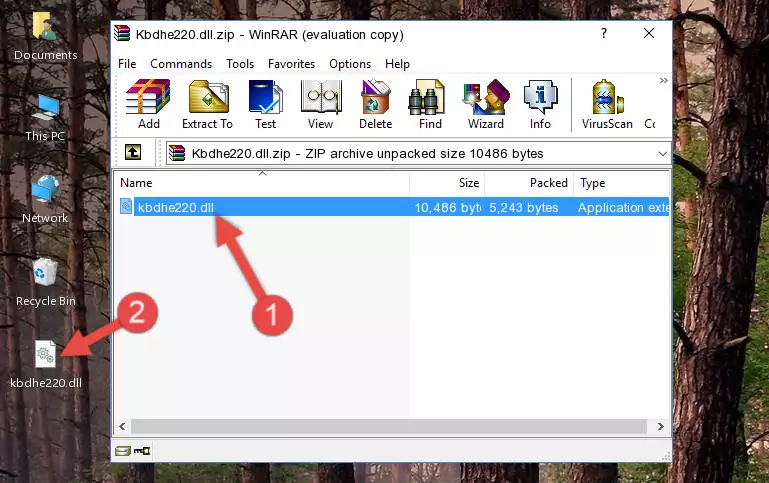Open the File menu
This screenshot has height=483, width=769.
pos(127,64)
